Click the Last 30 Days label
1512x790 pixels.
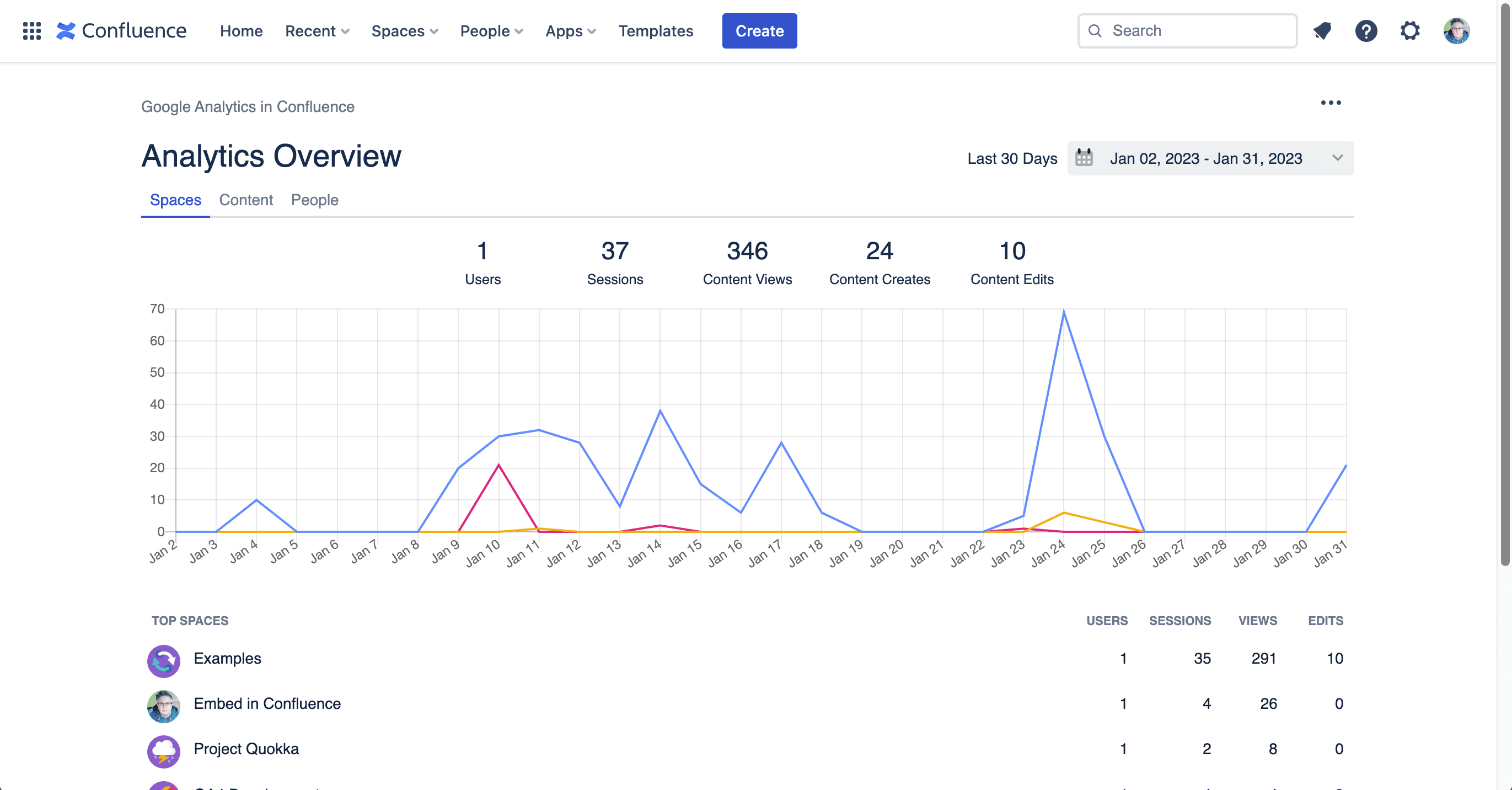(1012, 158)
